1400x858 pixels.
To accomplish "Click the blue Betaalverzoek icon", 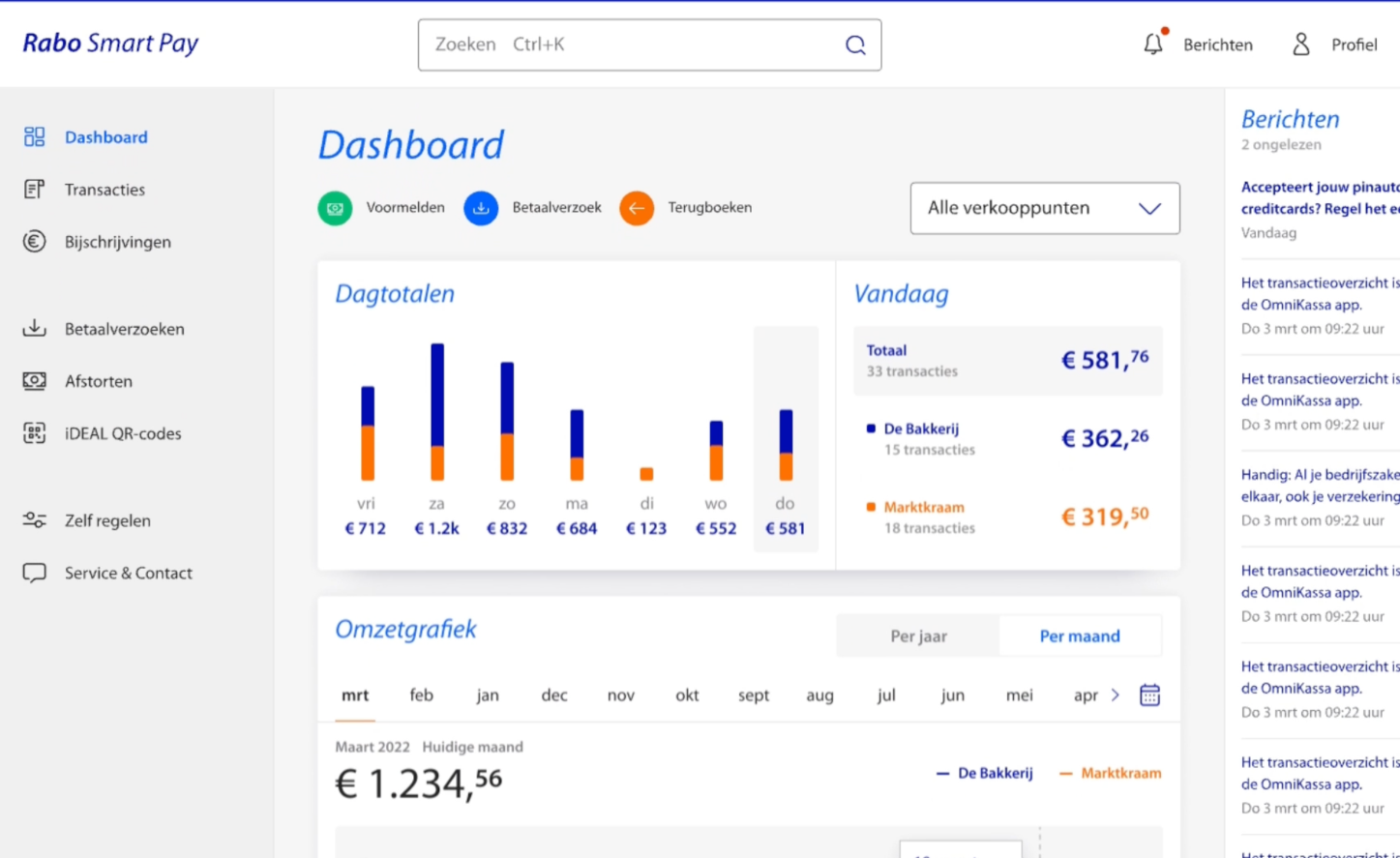I will pyautogui.click(x=481, y=207).
